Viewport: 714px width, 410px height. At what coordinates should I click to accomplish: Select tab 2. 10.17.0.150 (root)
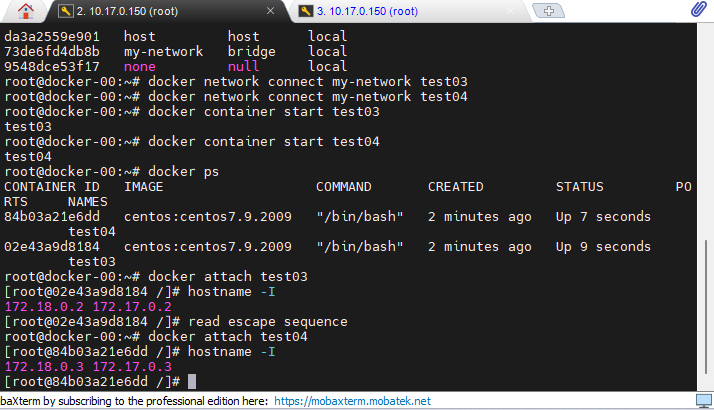(127, 11)
